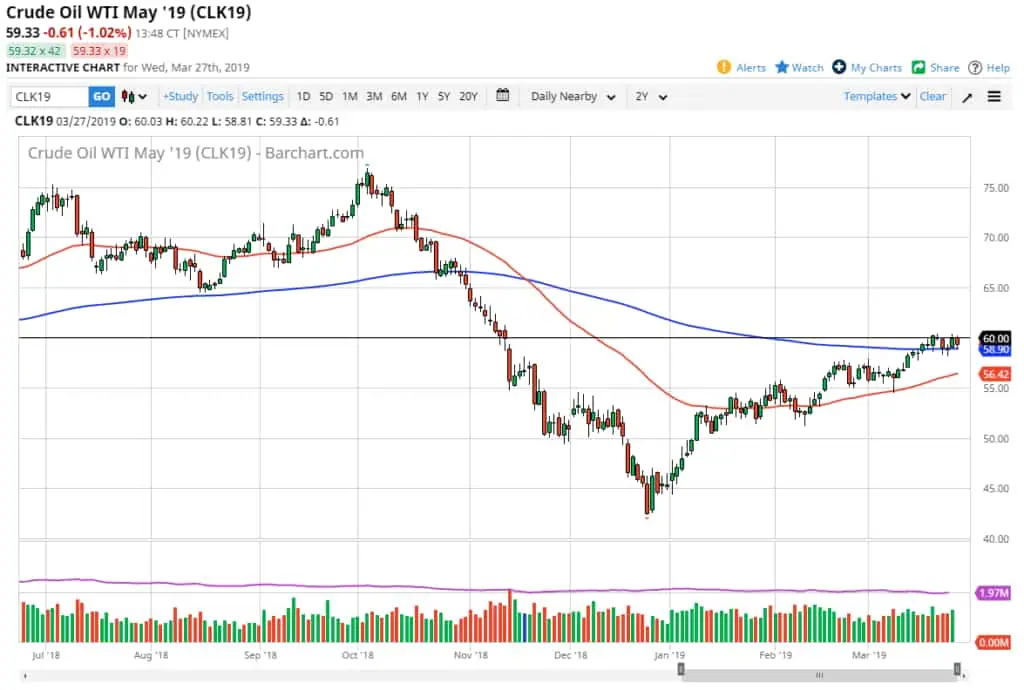Open the hamburger menu icon

[x=994, y=97]
